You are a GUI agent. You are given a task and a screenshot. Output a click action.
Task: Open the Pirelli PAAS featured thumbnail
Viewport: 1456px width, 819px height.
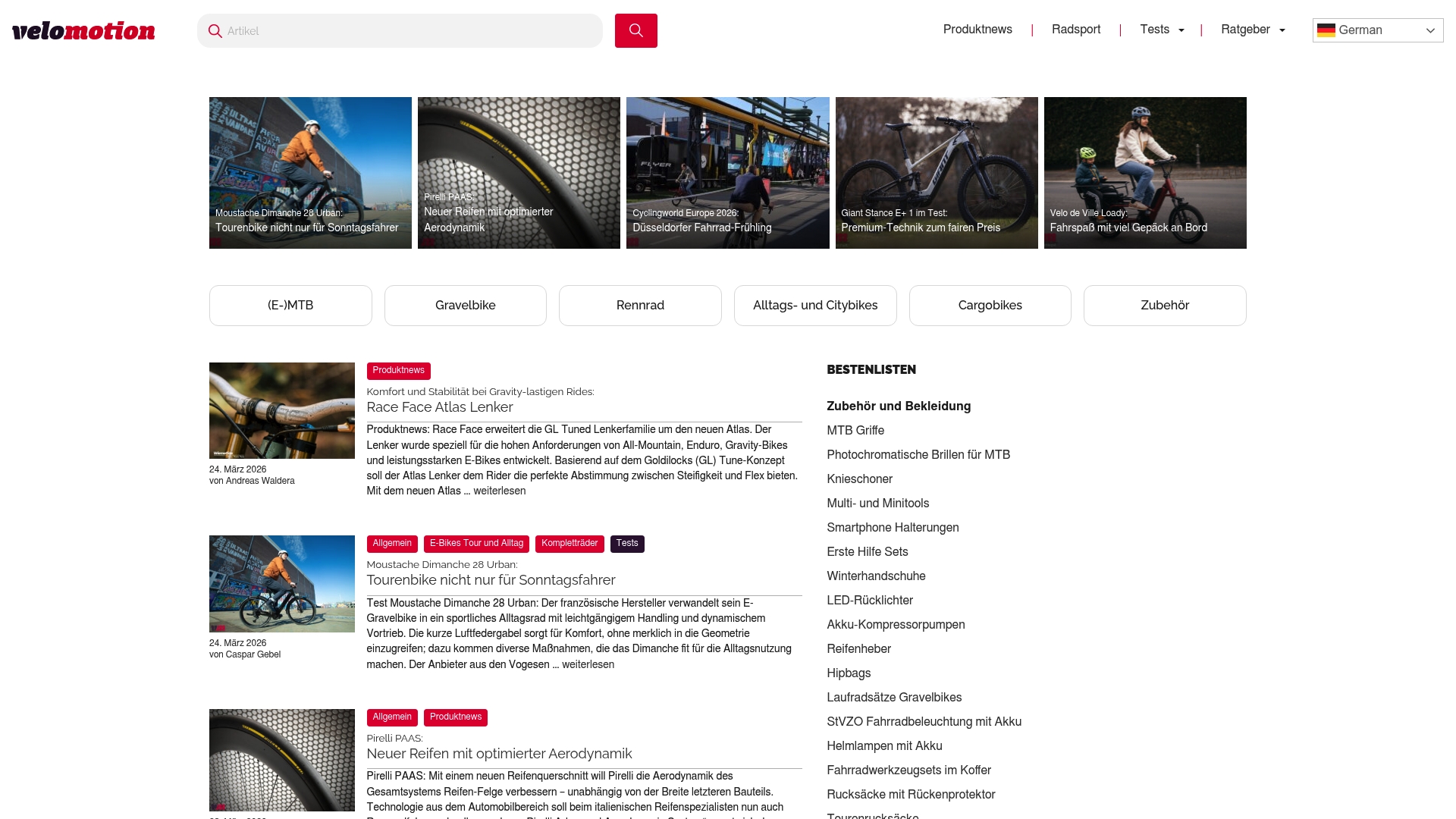519,173
